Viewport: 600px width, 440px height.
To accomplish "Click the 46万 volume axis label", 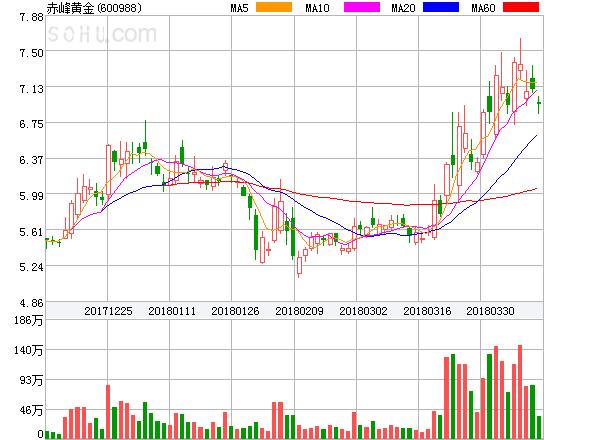I will click(31, 411).
